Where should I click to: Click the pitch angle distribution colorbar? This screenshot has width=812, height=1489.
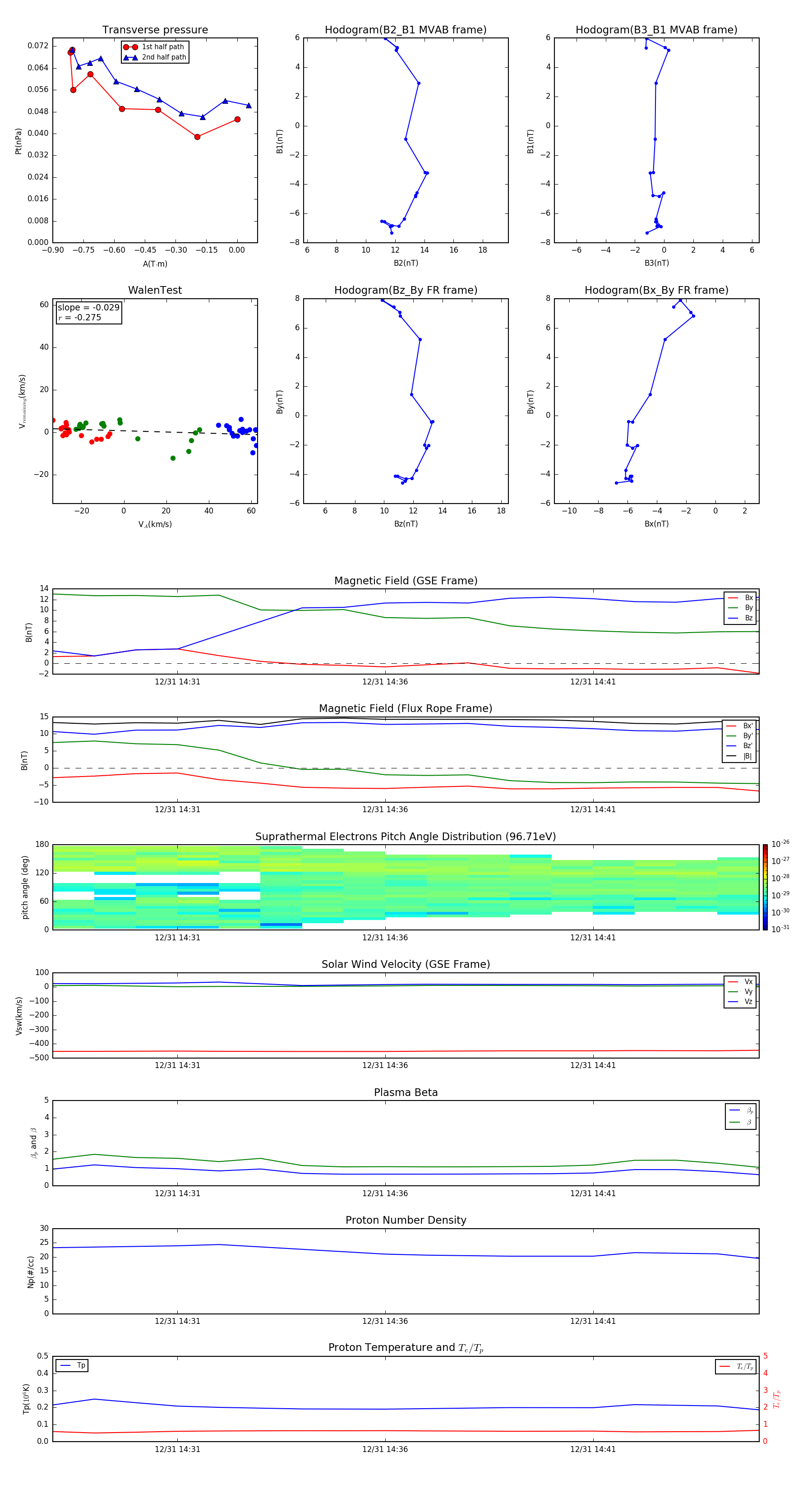(765, 887)
